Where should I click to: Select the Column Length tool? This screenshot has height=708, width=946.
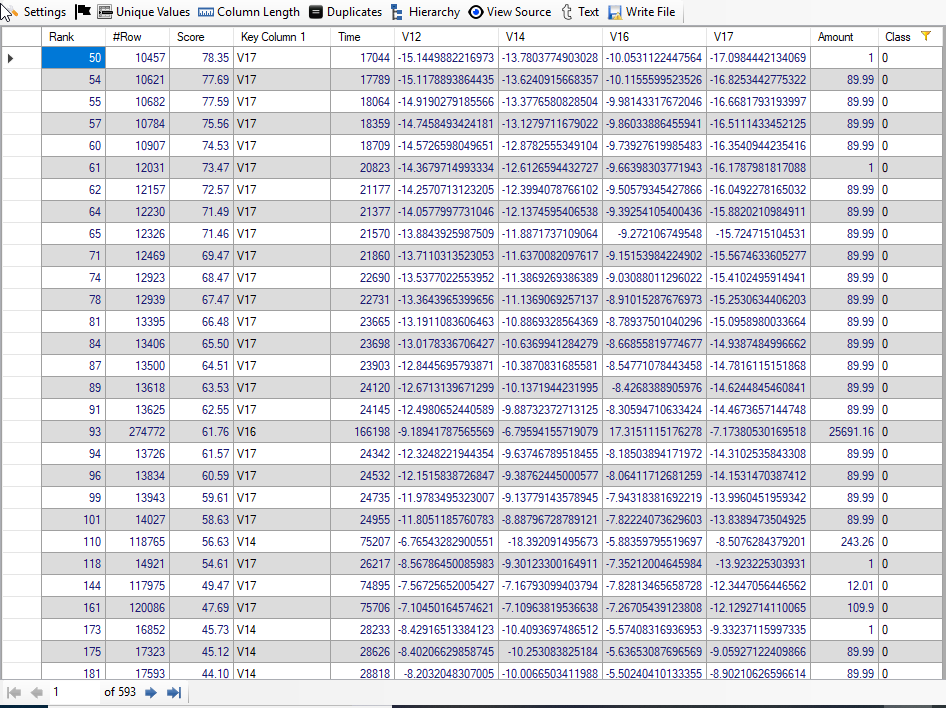[x=248, y=12]
